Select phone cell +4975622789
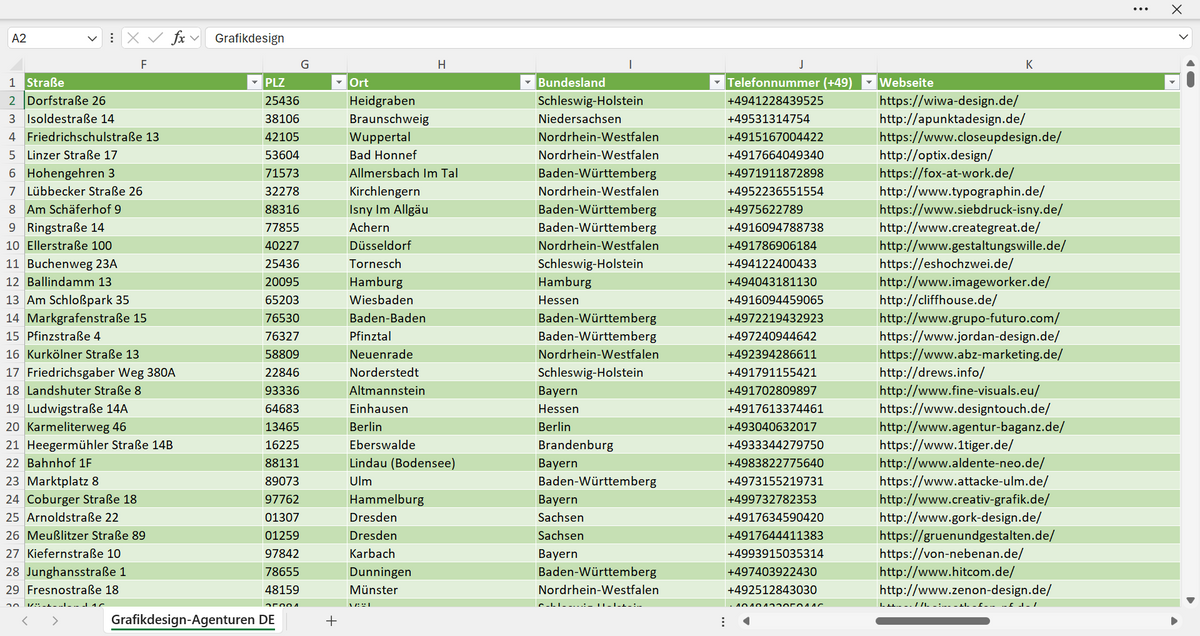Viewport: 1200px width, 636px height. [x=801, y=209]
